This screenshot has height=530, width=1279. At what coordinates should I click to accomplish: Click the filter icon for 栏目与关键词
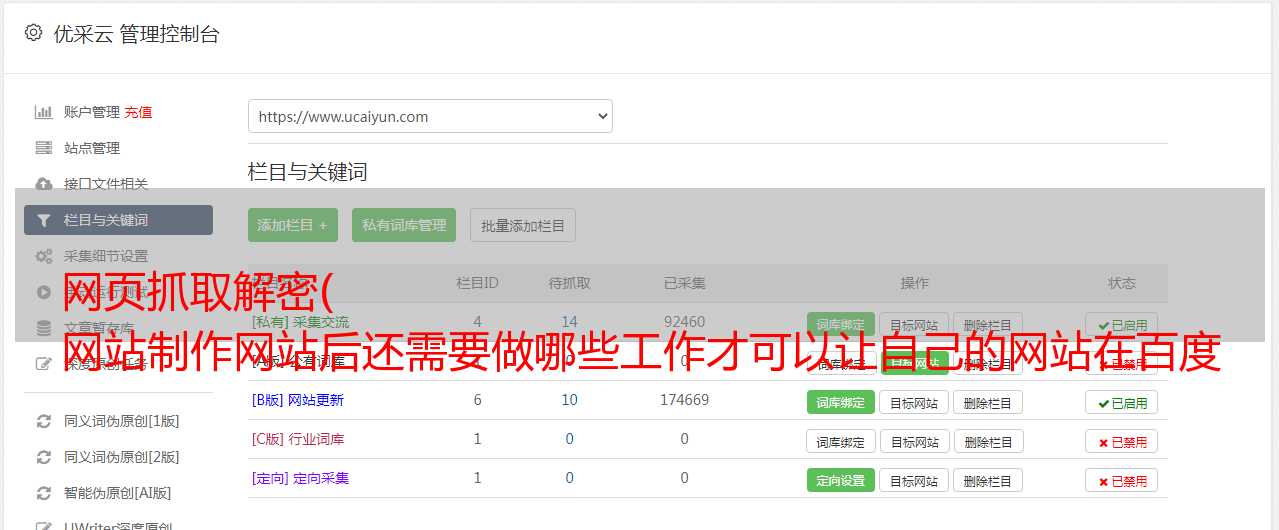(x=44, y=220)
